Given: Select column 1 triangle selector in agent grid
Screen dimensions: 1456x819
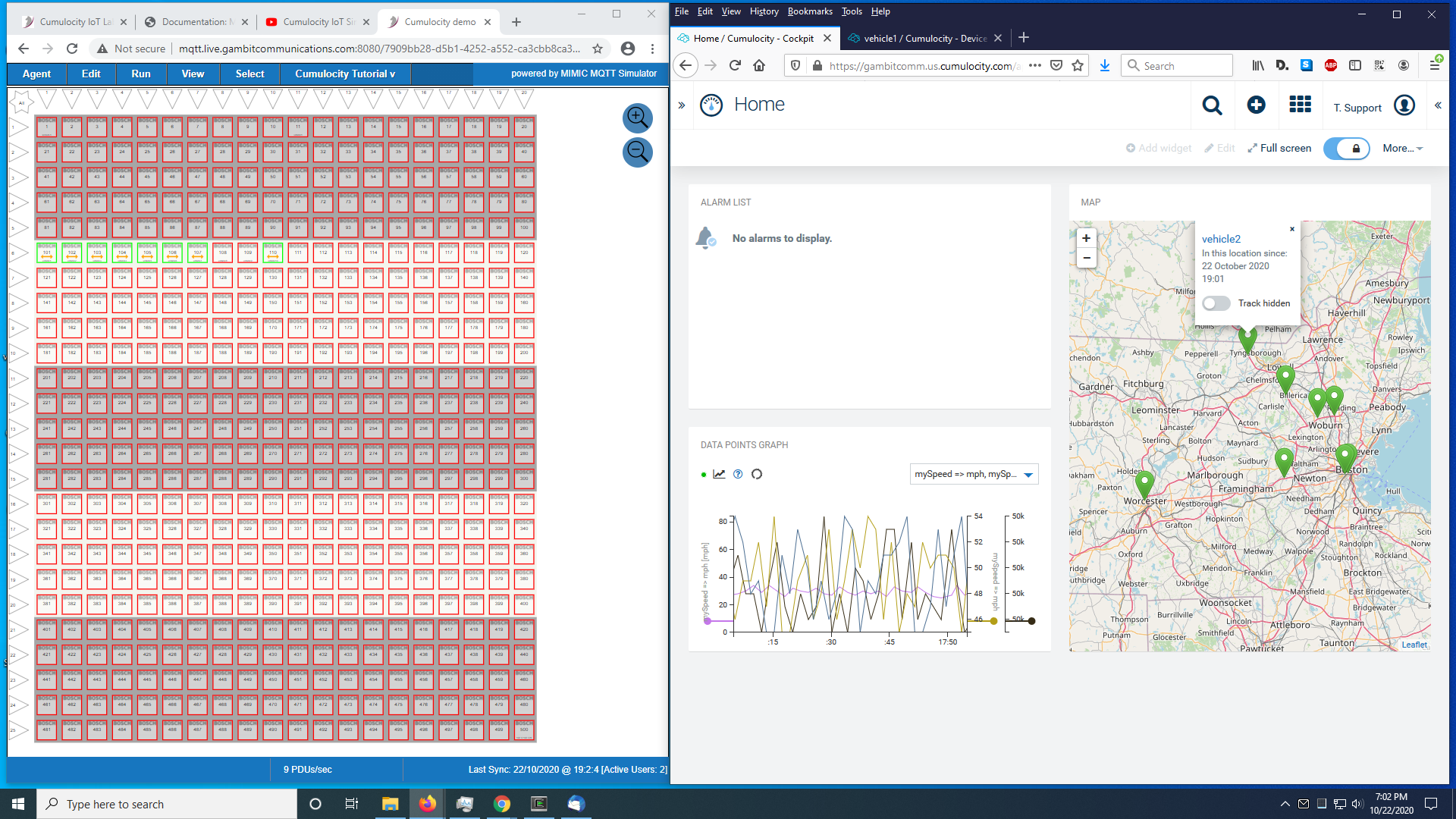Looking at the screenshot, I should 47,99.
